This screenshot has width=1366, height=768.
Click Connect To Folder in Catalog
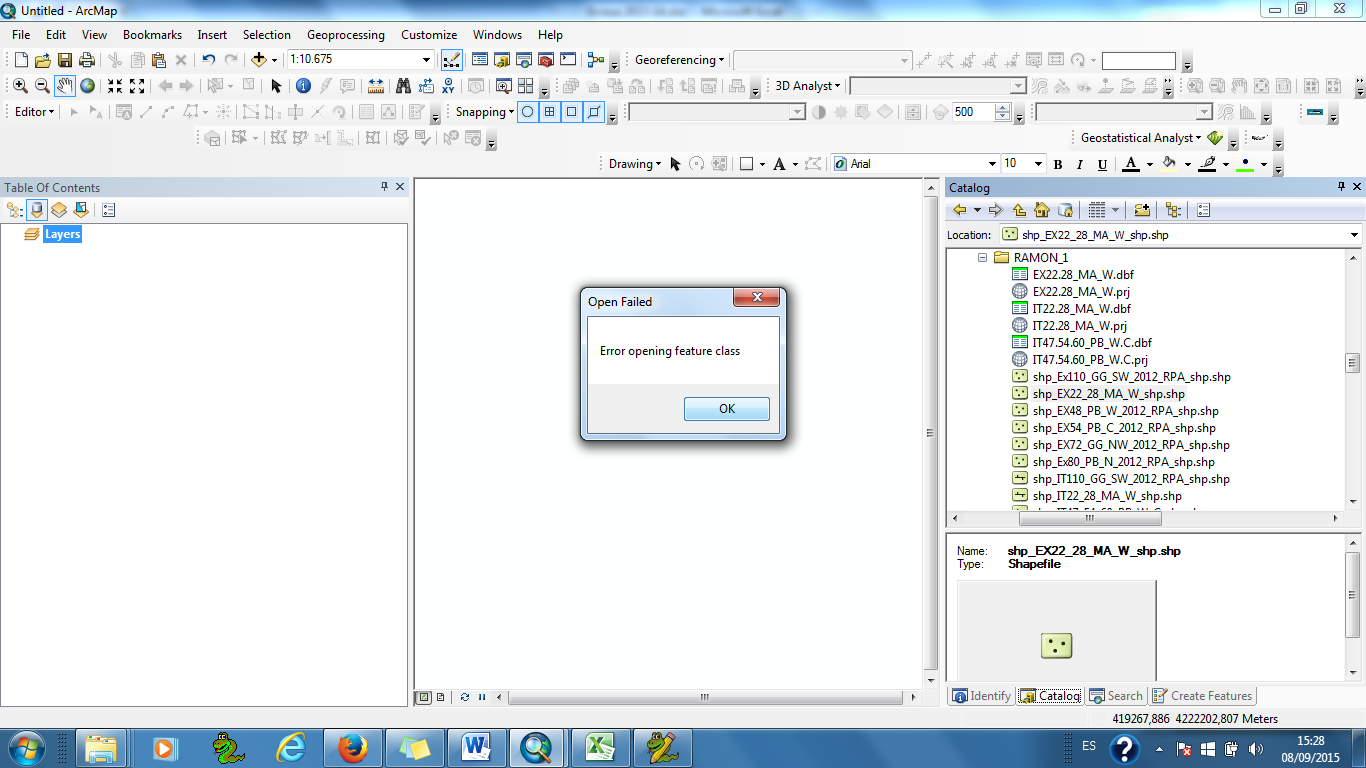(1142, 210)
